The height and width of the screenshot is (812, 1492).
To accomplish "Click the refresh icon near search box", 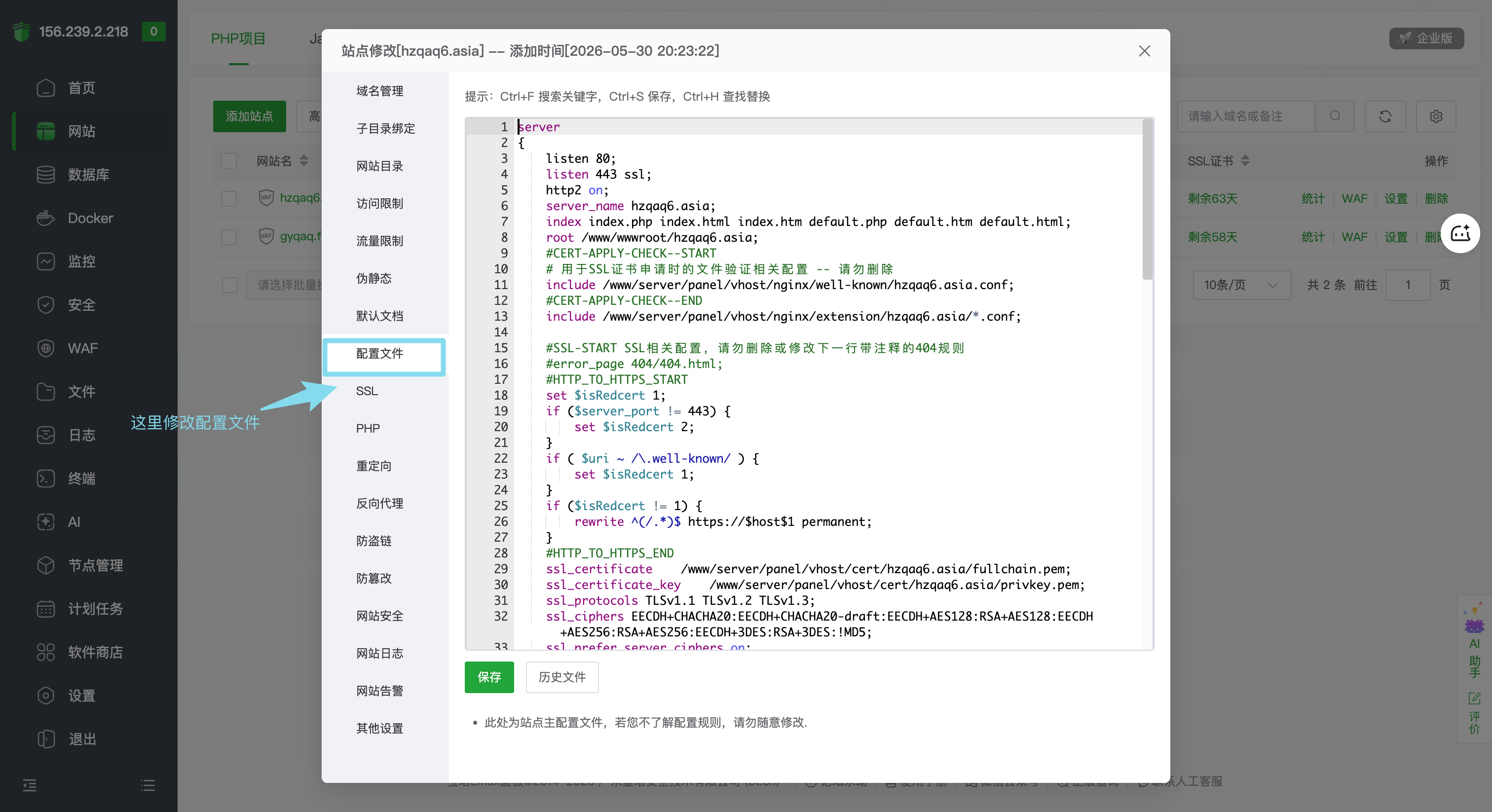I will pos(1385,116).
